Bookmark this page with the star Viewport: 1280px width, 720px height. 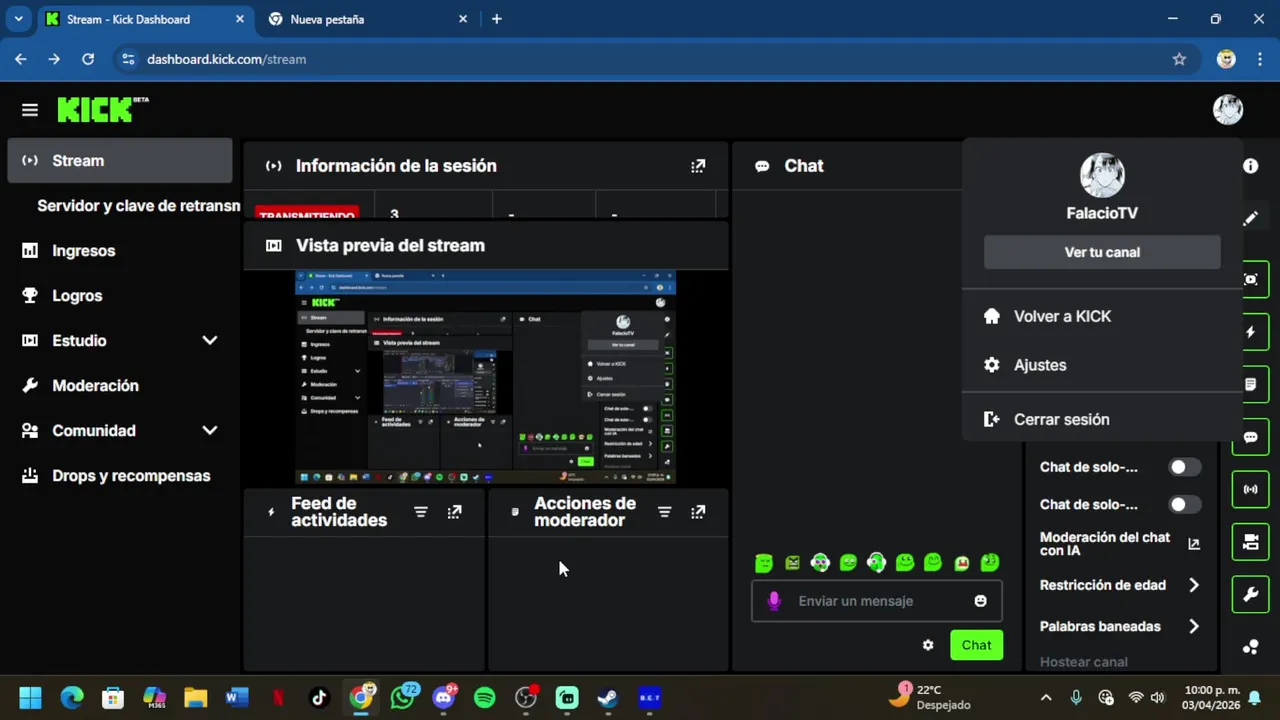1179,59
